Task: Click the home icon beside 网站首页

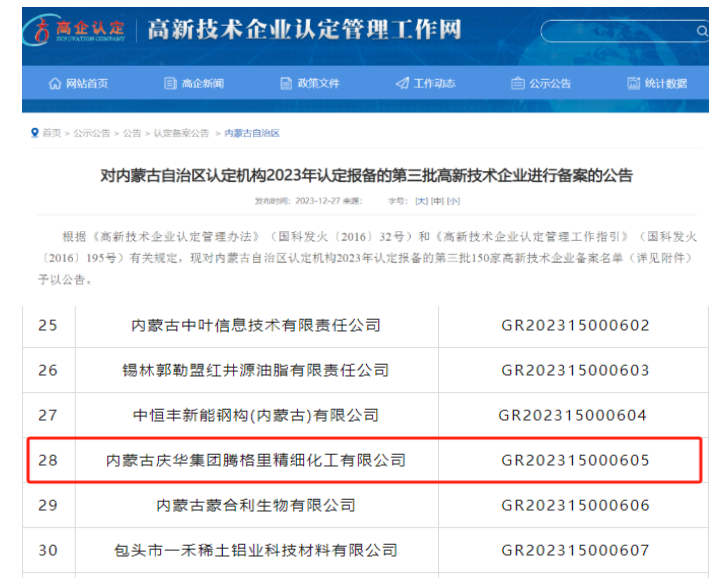Action: (x=55, y=84)
